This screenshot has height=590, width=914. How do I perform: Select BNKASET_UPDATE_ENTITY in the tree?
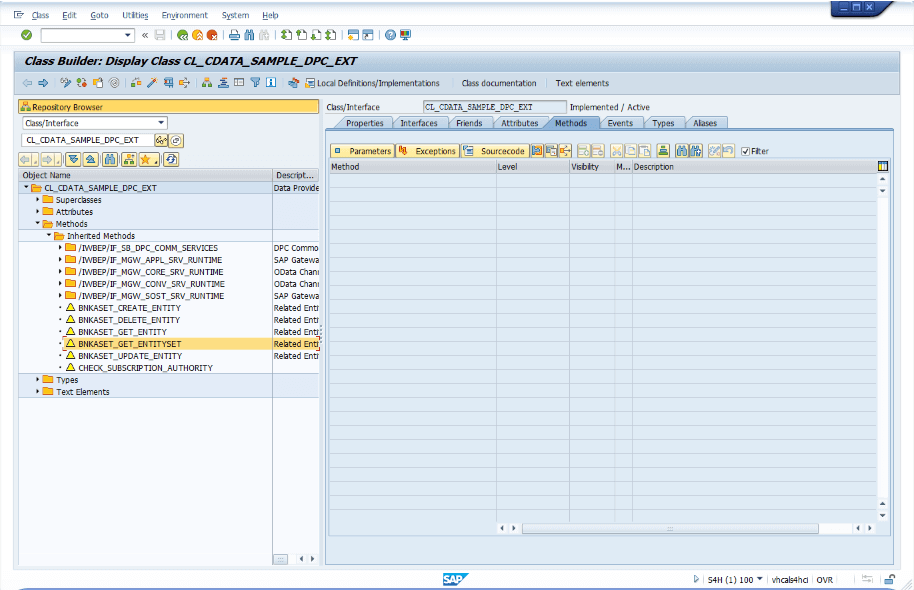[130, 356]
